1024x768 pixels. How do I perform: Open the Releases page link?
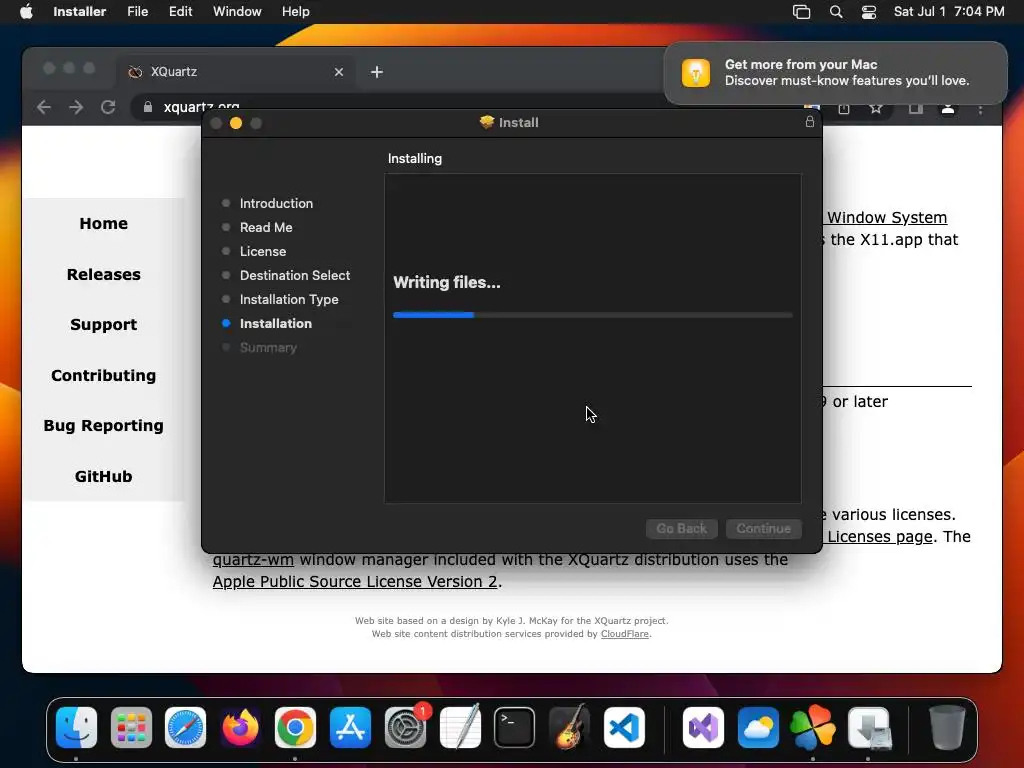tap(103, 274)
